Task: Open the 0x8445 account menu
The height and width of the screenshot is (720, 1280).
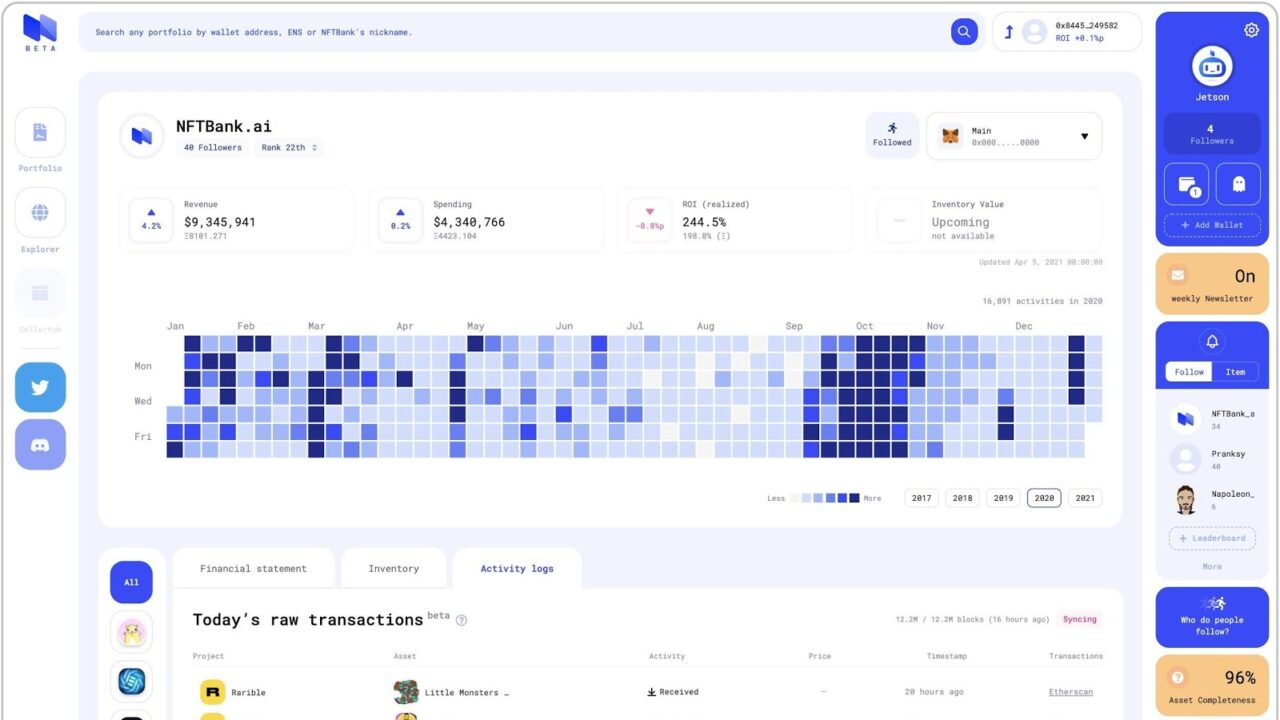Action: [1067, 32]
